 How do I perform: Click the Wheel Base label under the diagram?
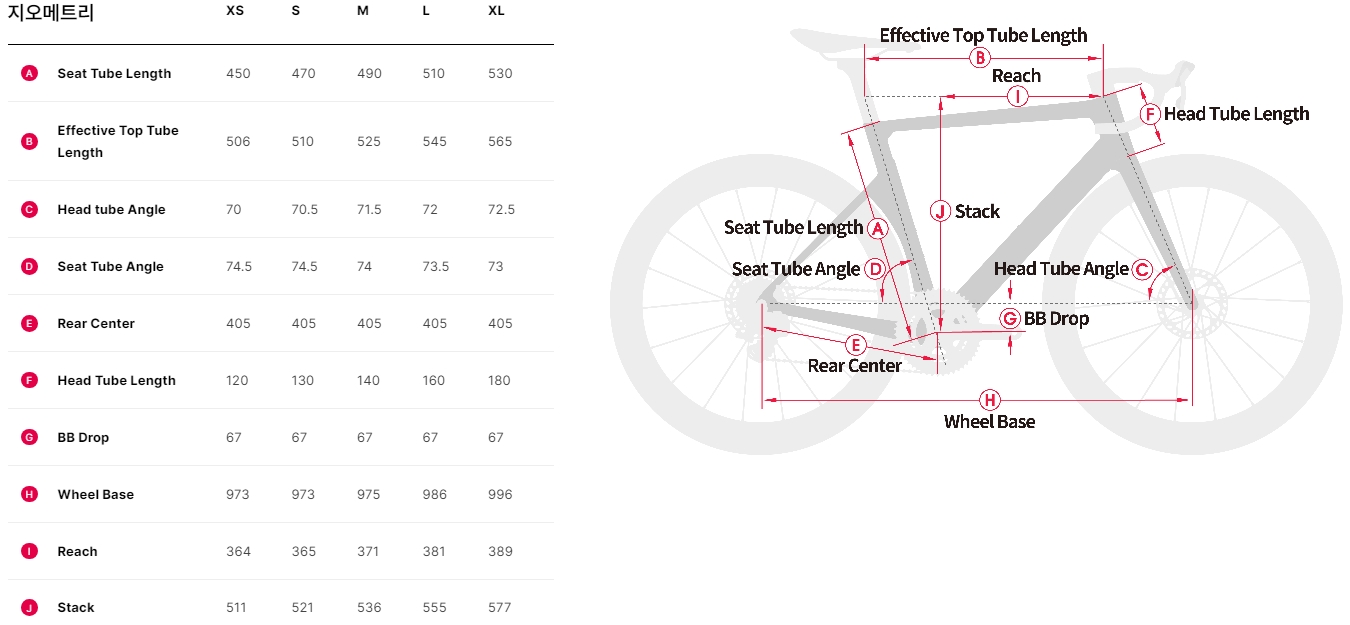pyautogui.click(x=989, y=422)
